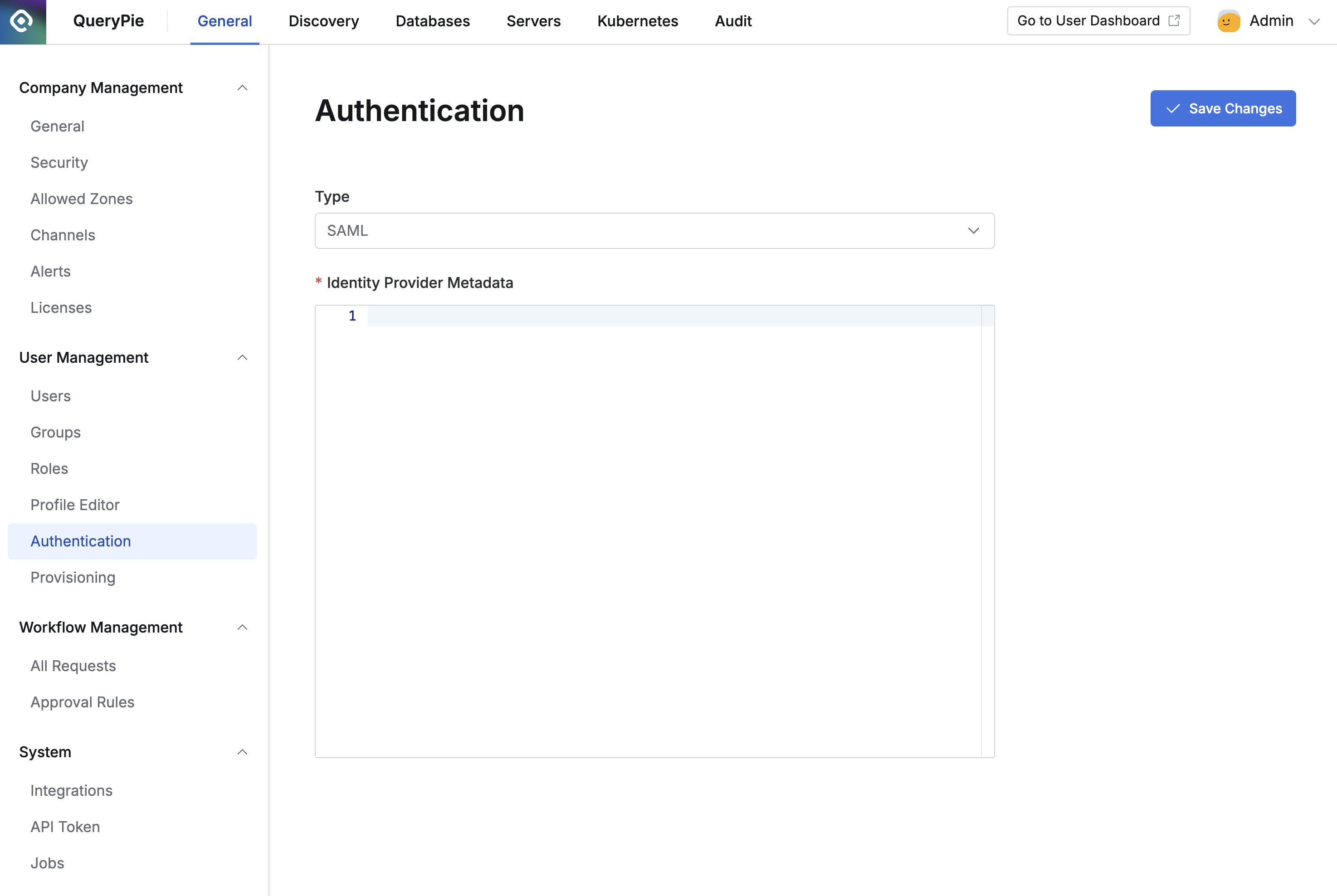Select the SAML type dropdown

click(654, 230)
